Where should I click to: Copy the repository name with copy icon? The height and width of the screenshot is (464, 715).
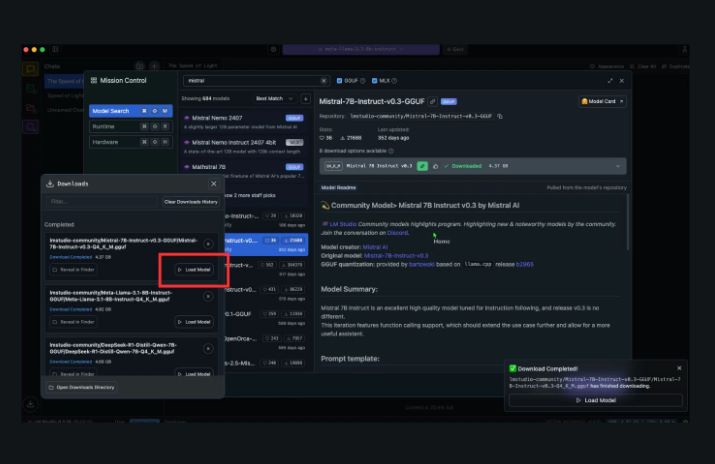click(500, 116)
